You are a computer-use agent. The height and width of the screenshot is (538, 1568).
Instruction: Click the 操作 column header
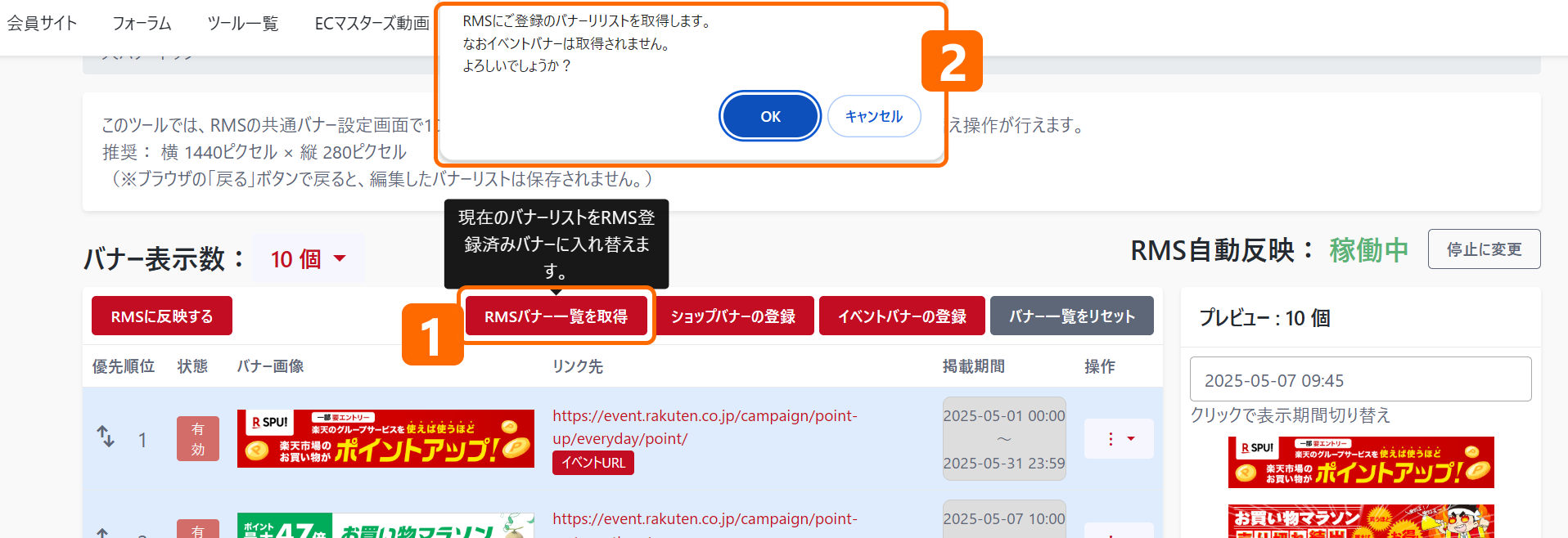pos(1100,366)
